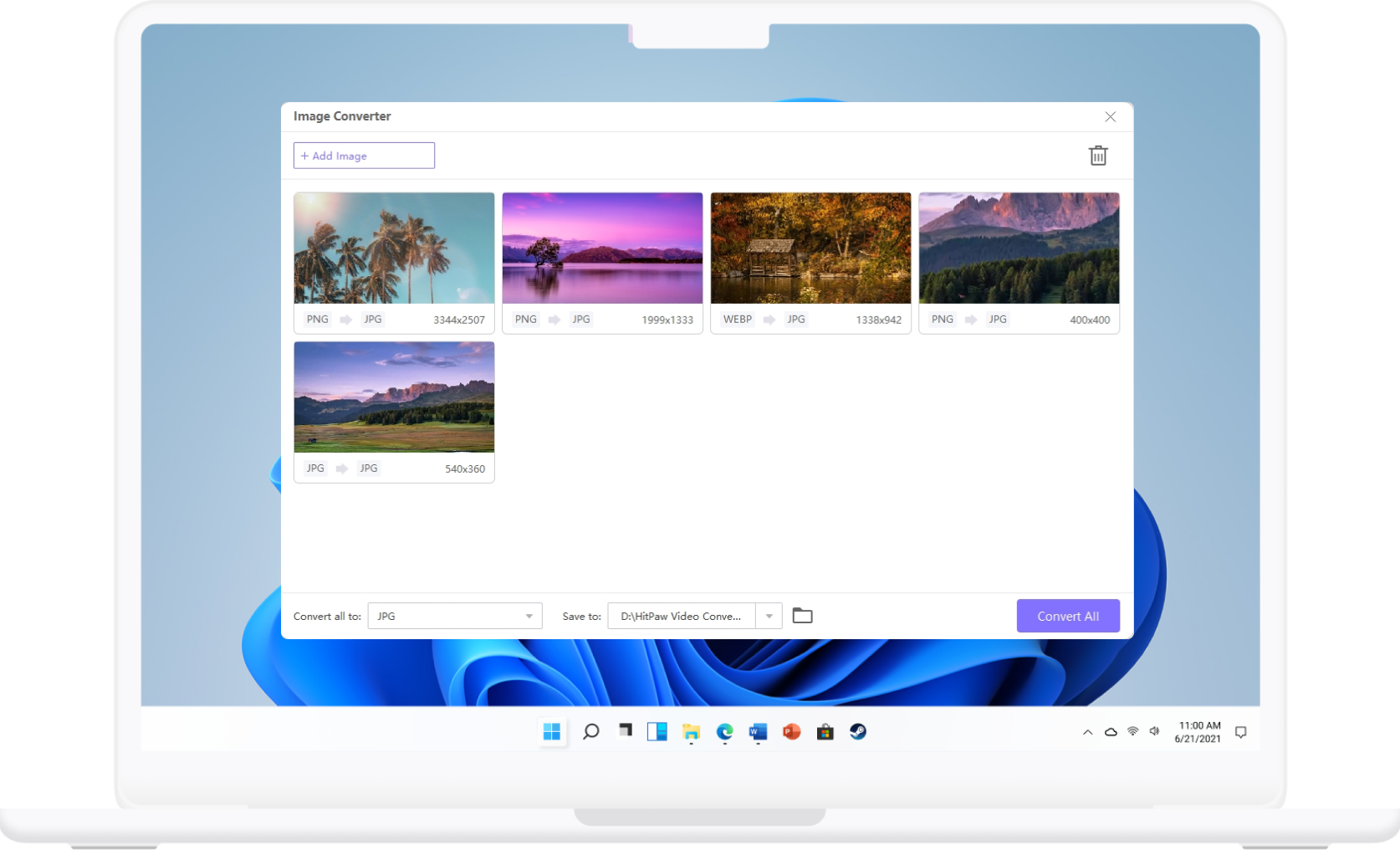Open the Steam icon in the taskbar
The width and height of the screenshot is (1400, 850).
858,731
